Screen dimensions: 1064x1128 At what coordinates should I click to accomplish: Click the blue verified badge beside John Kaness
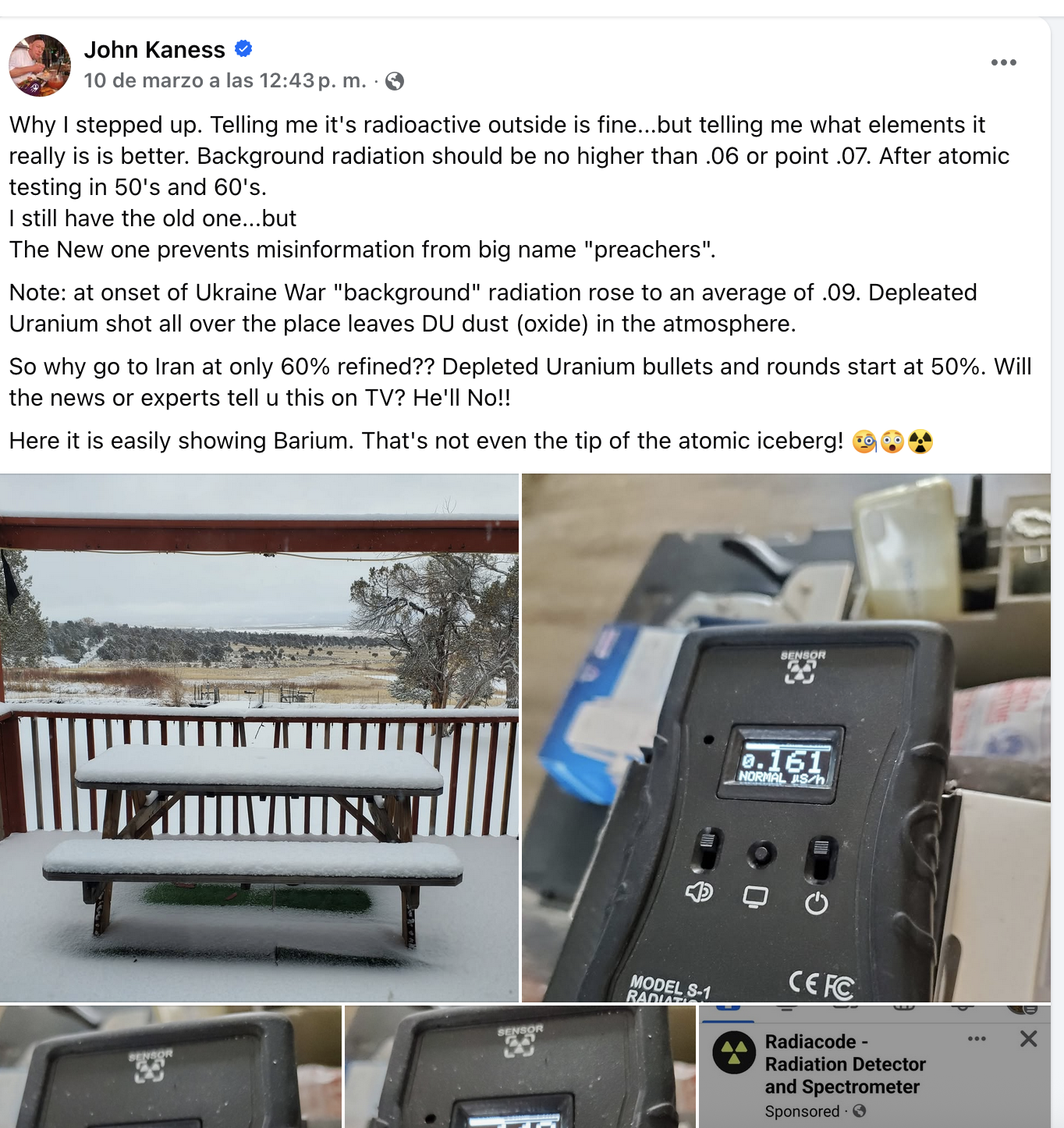click(243, 48)
